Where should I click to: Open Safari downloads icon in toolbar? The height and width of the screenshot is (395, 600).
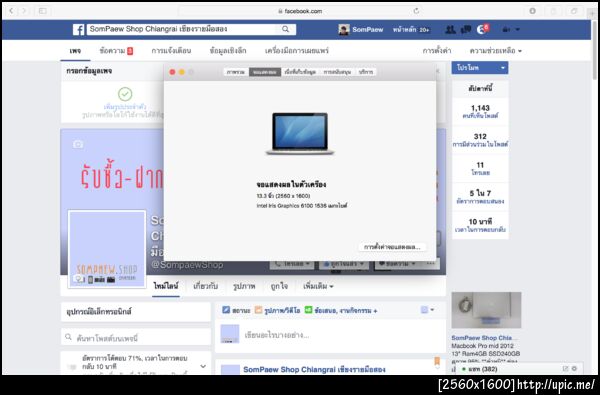click(532, 11)
